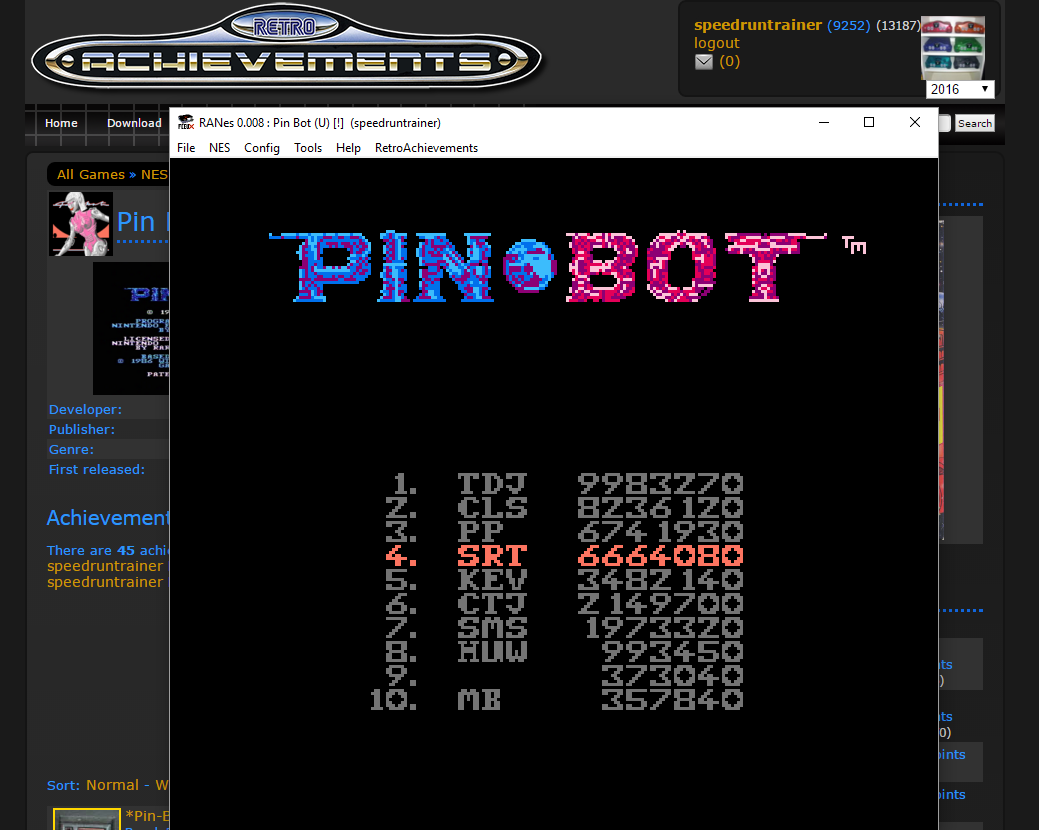
Task: Click the Pin-Bot achievement badge icon
Action: tap(86, 819)
